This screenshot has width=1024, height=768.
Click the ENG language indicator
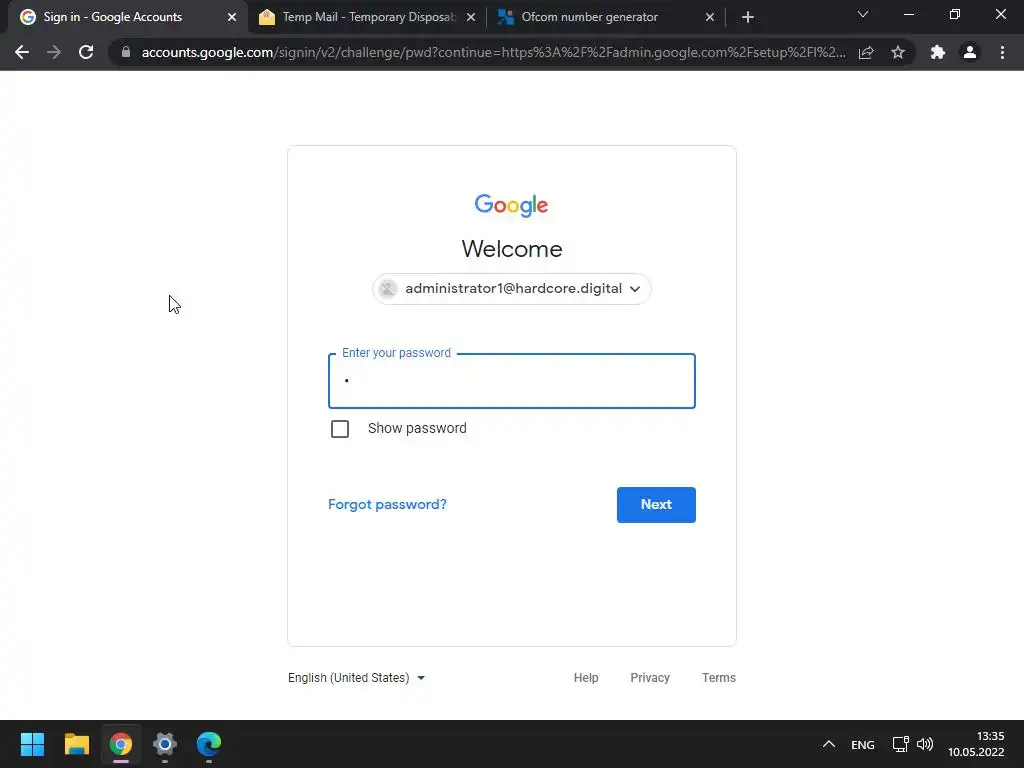click(x=863, y=744)
